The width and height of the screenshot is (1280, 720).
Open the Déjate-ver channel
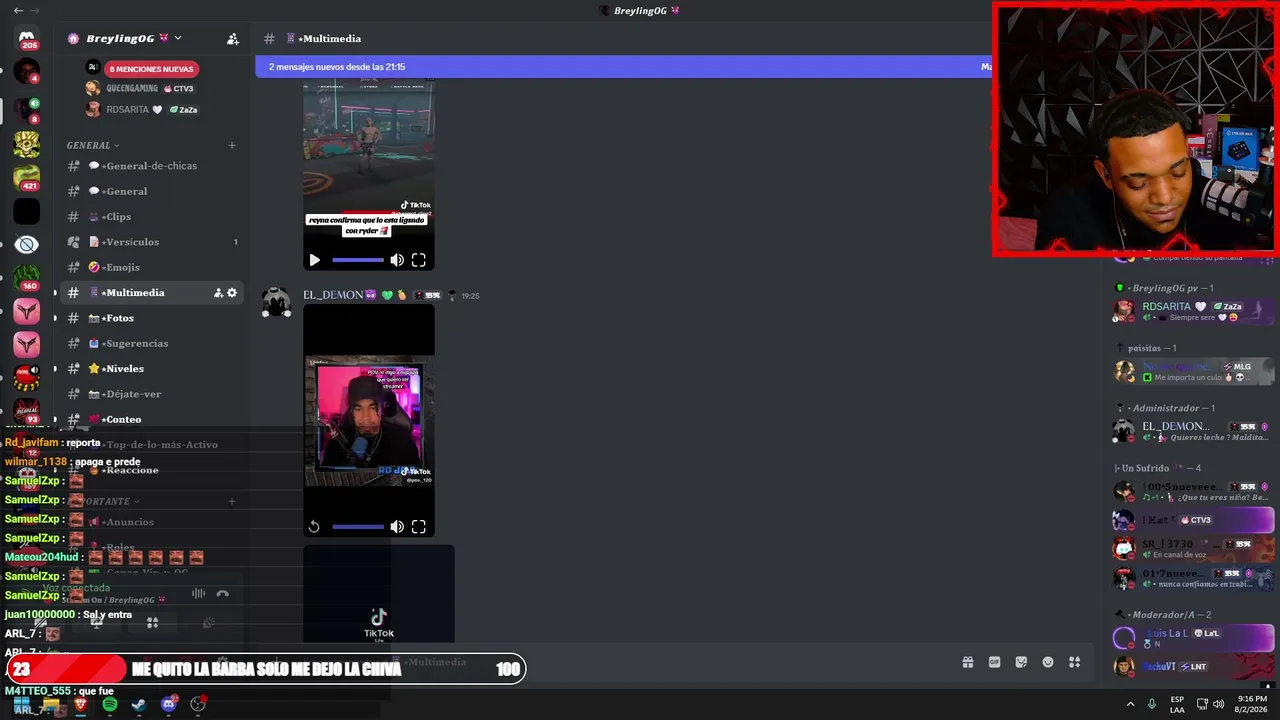coord(150,394)
